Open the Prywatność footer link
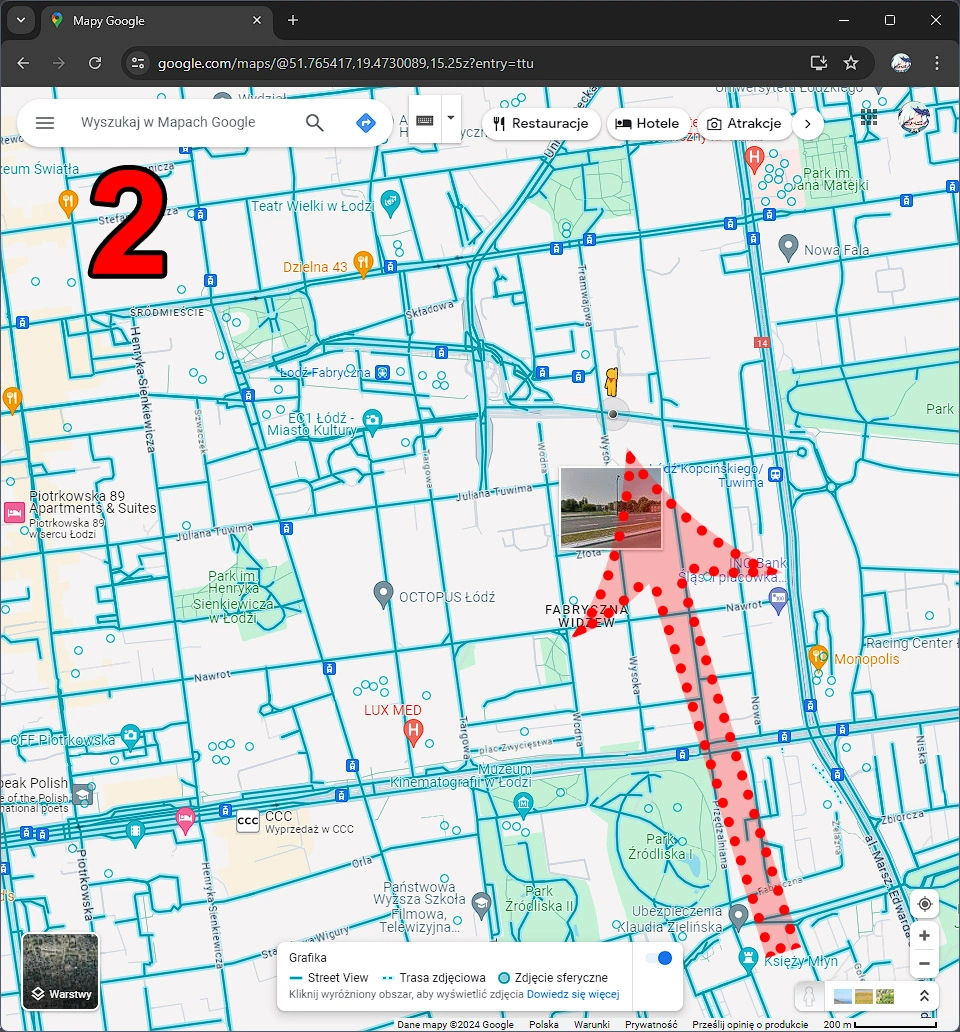The image size is (960, 1032). (651, 1024)
